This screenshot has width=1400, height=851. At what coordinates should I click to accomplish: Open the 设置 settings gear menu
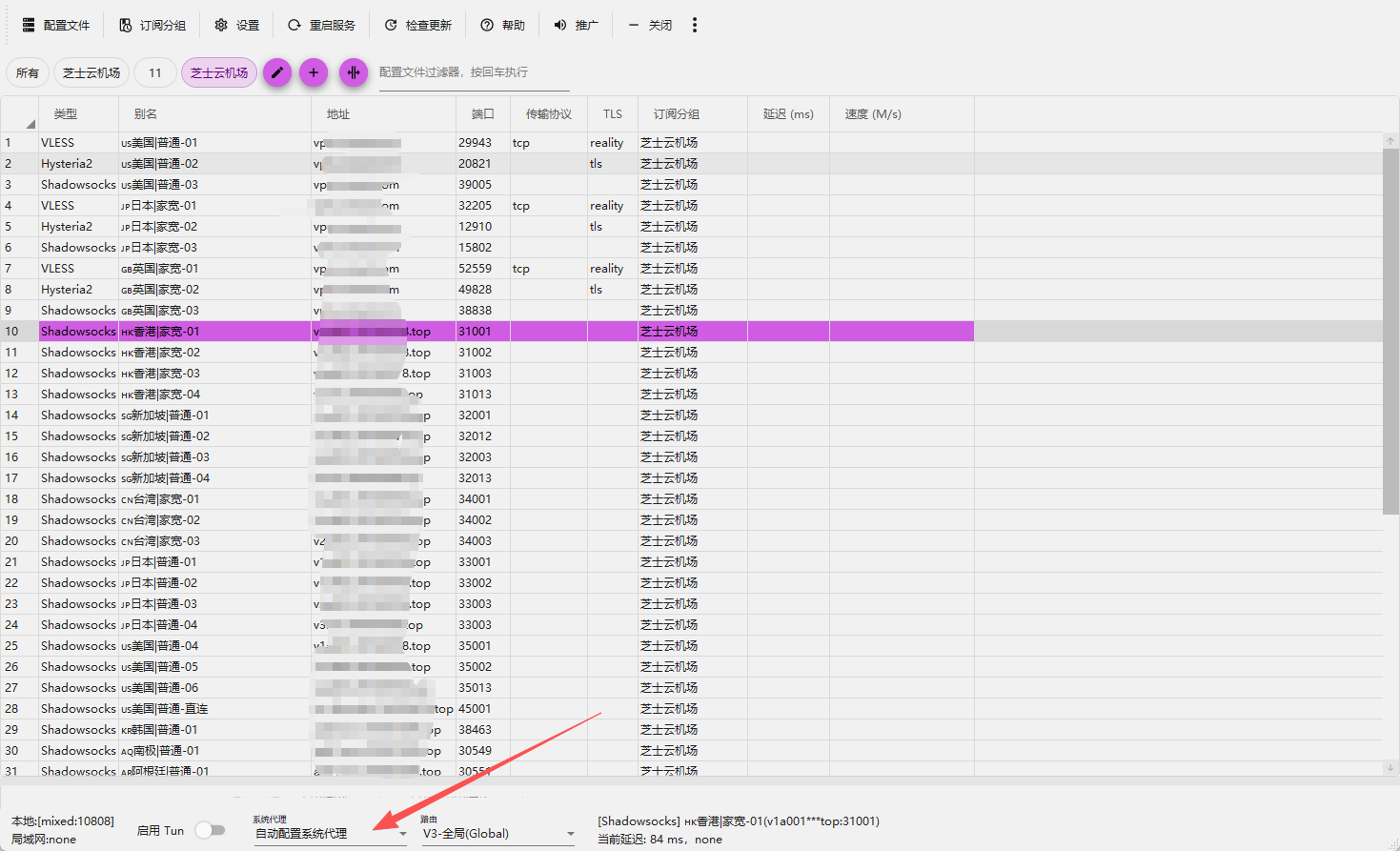237,25
